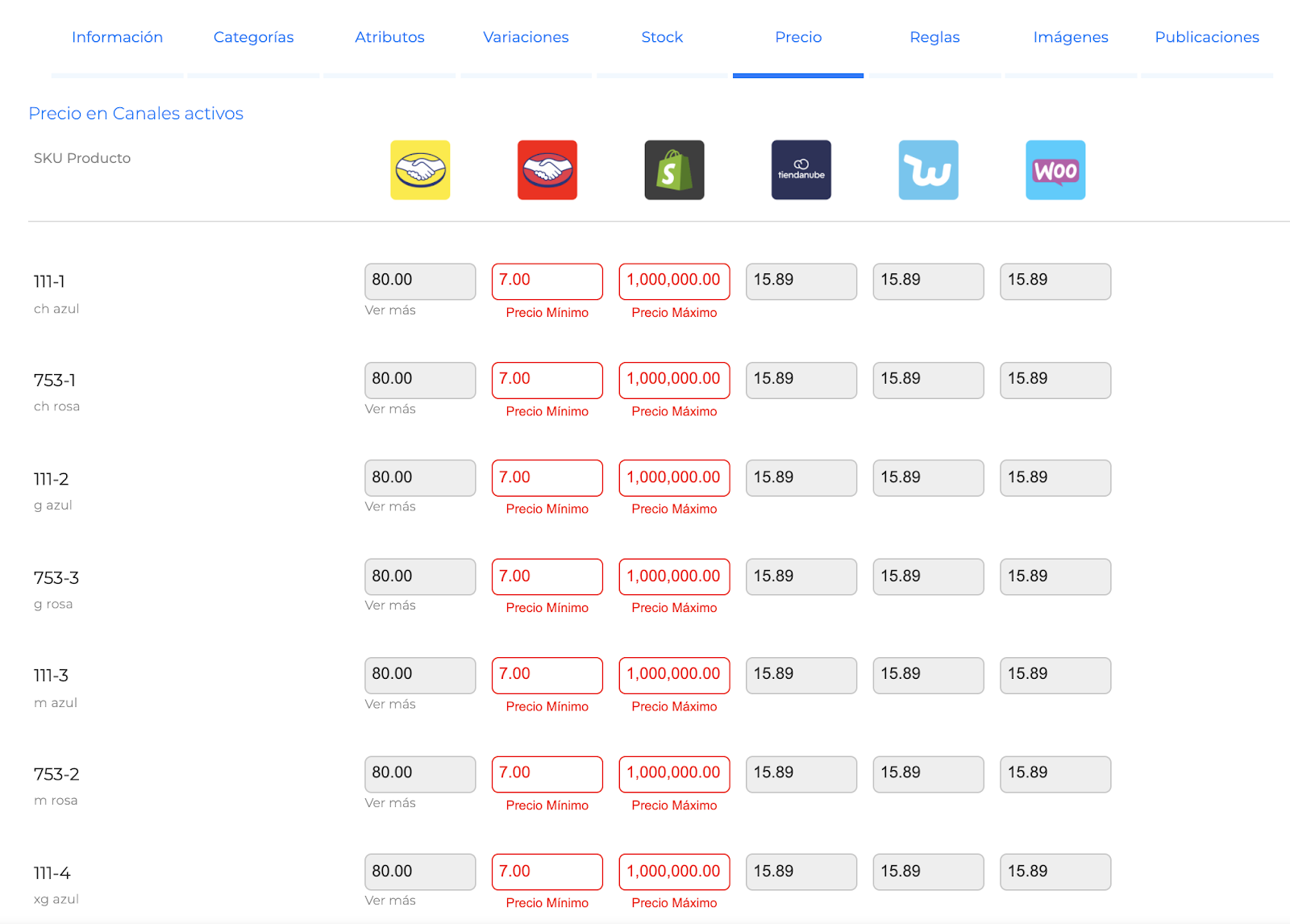Edit the Precio Mínimo field for SKU 753-1
This screenshot has width=1290, height=924.
547,381
